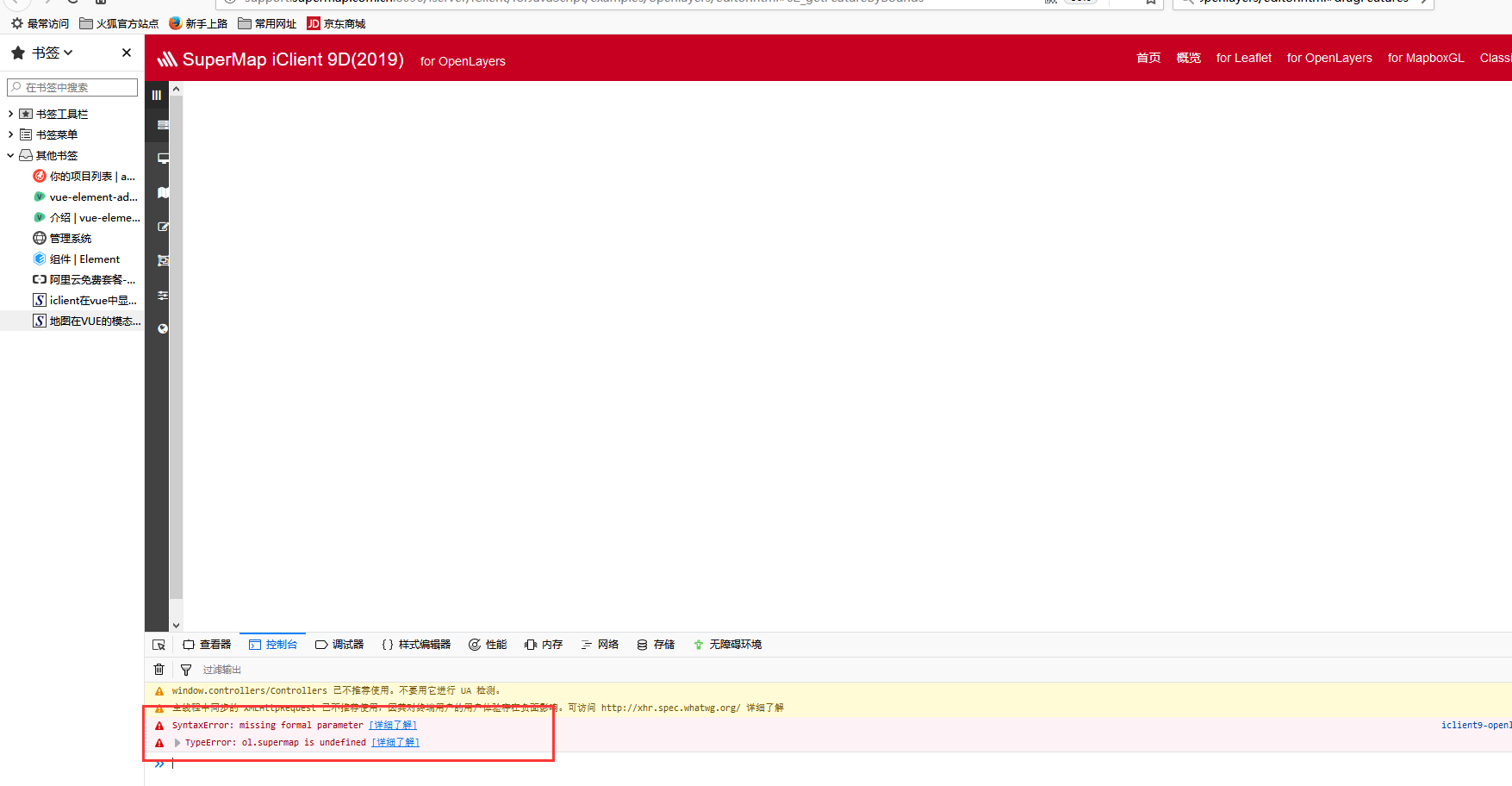Click the list icon in dark sidebar
The image size is (1512, 786).
point(163,125)
